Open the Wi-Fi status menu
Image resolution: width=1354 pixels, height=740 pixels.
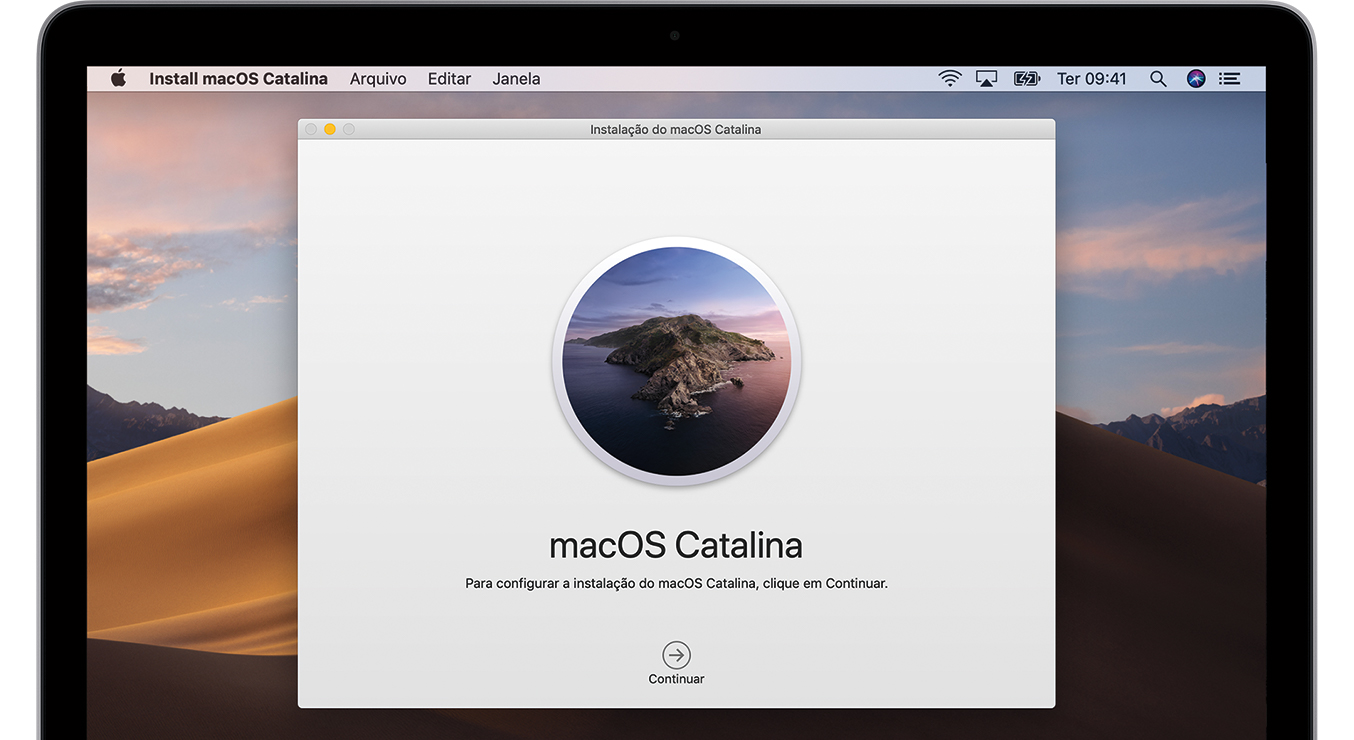(949, 79)
